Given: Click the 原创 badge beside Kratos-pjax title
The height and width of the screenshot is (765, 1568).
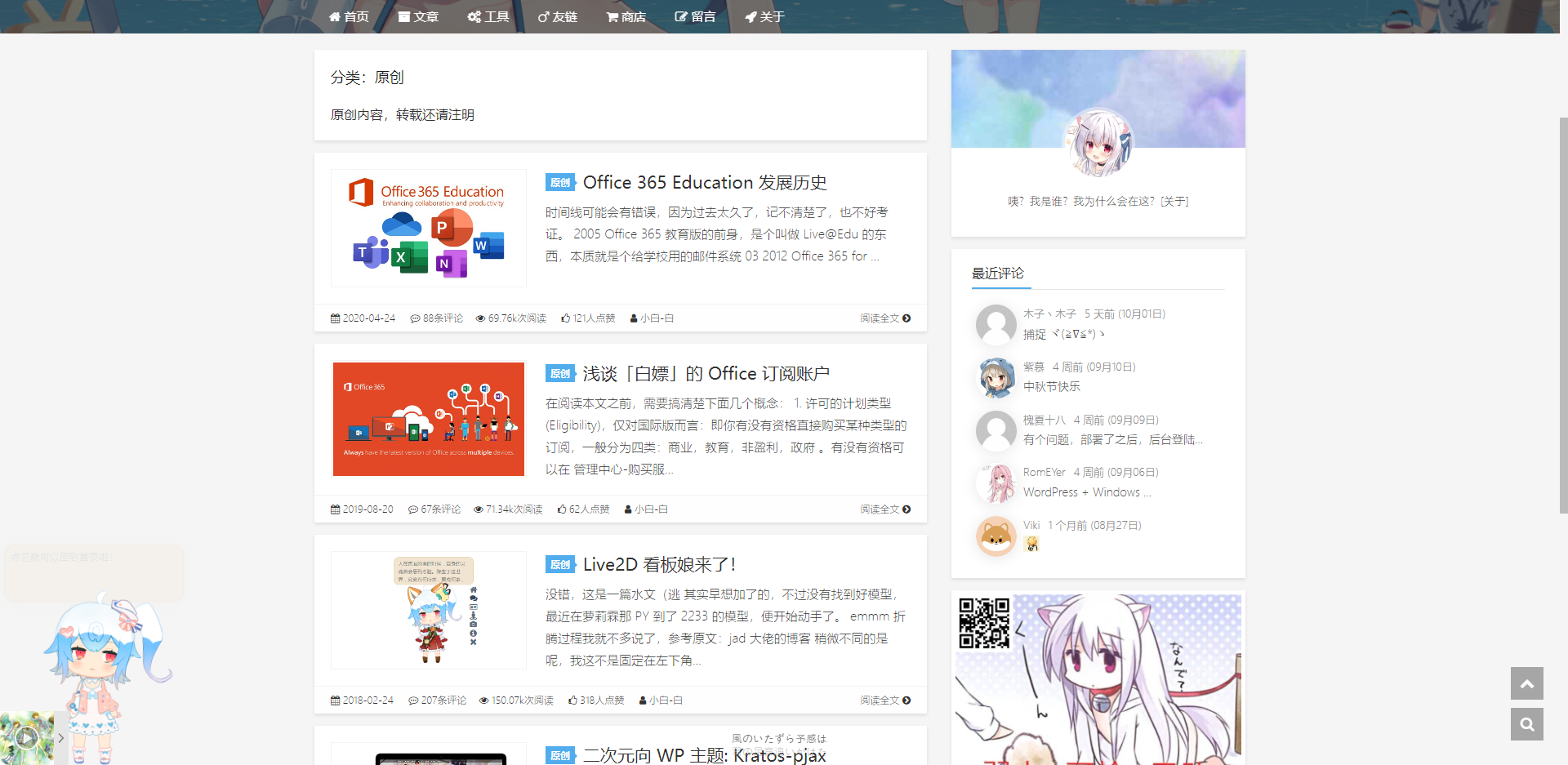Looking at the screenshot, I should point(560,756).
